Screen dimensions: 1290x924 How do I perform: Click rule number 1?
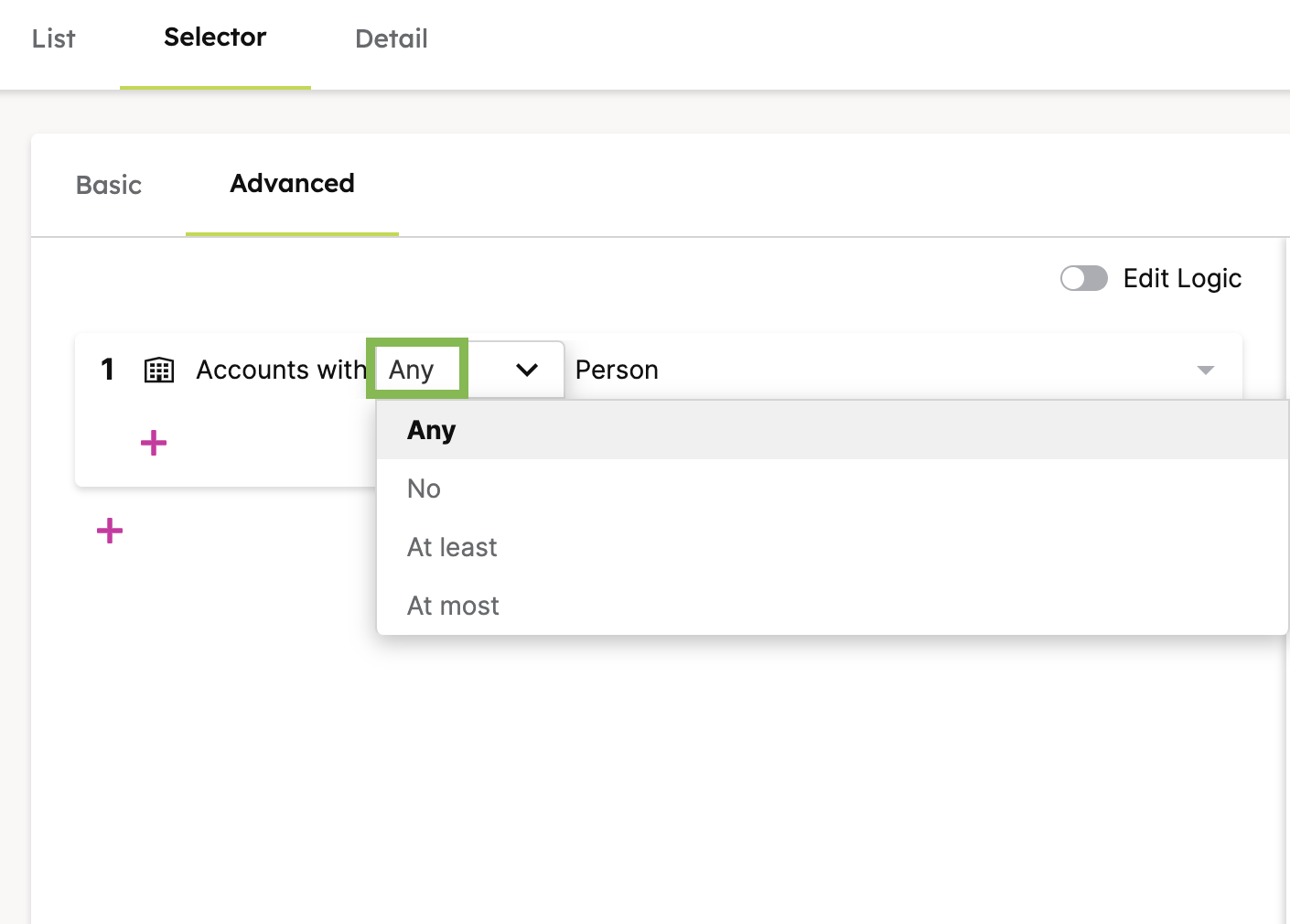108,369
